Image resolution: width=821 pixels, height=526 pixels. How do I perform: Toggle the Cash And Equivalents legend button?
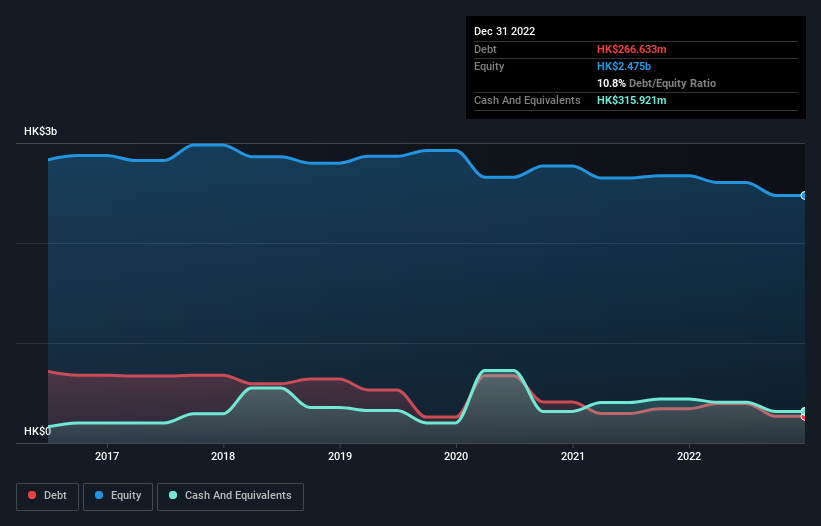point(230,496)
